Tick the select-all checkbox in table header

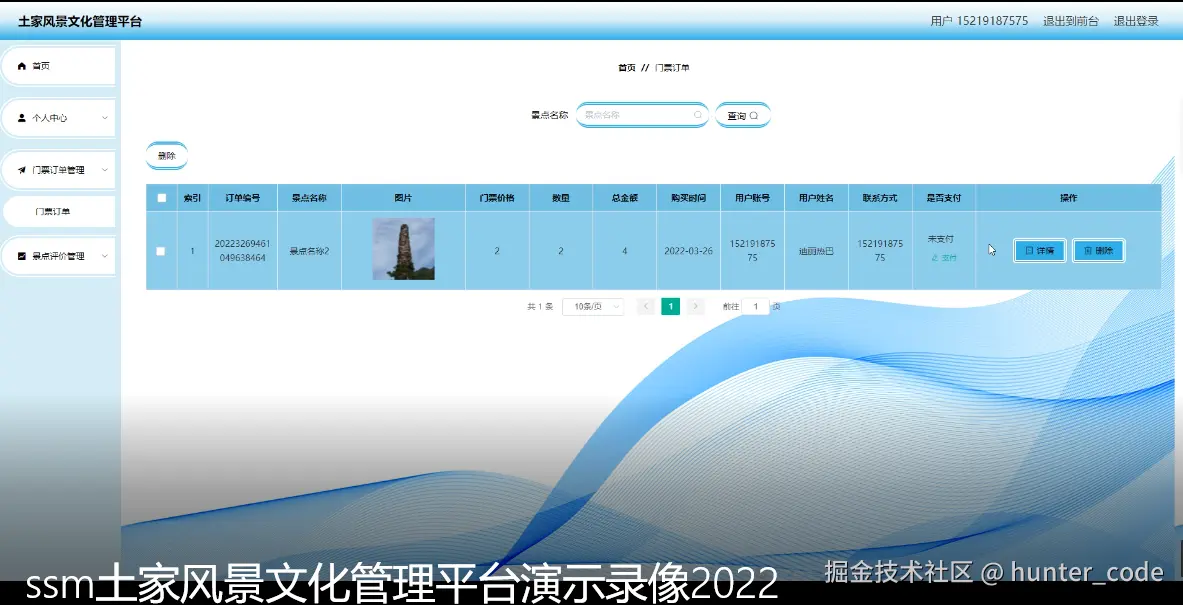(x=161, y=198)
